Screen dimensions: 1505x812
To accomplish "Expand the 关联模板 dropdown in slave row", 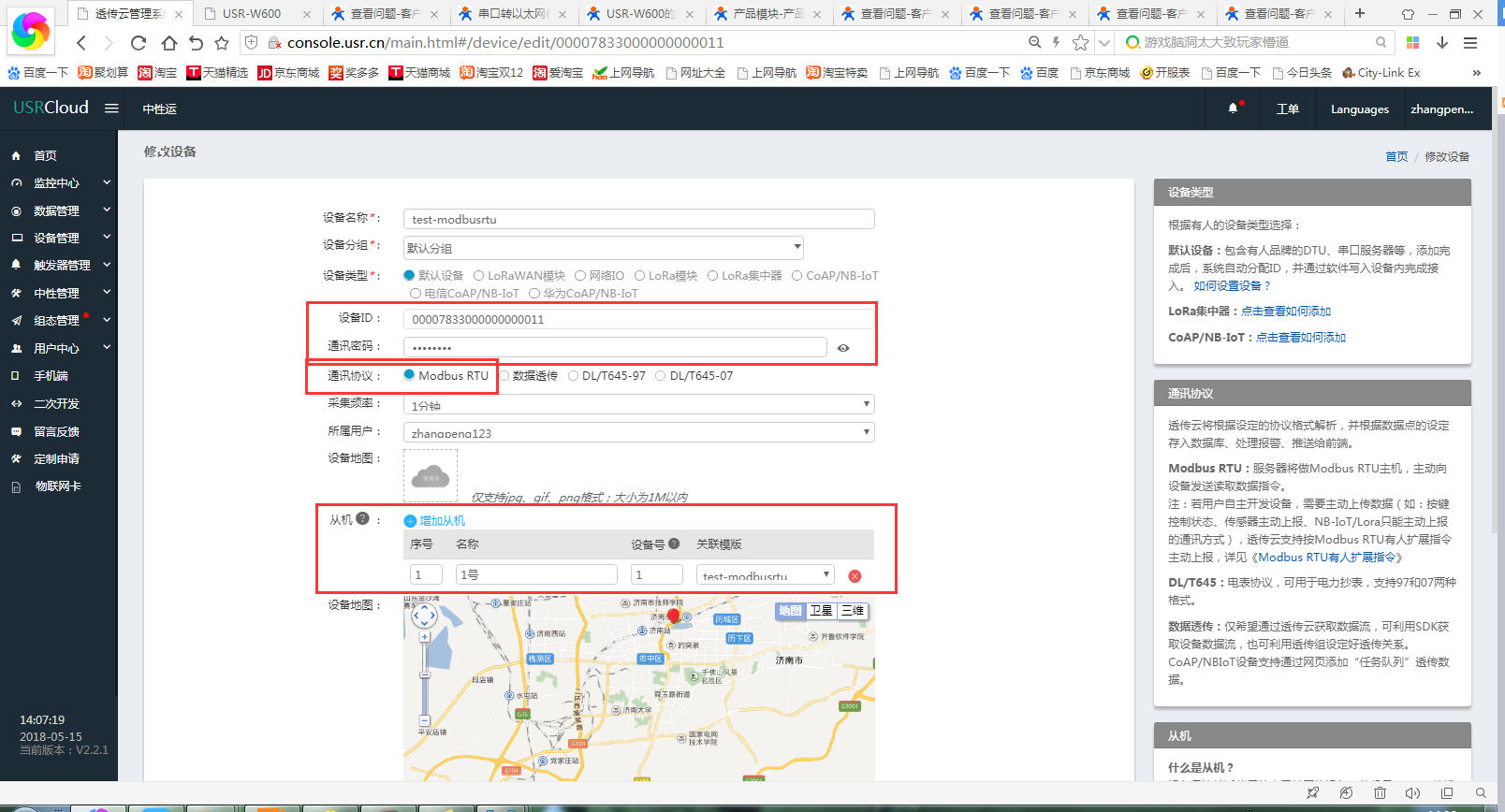I will click(x=765, y=575).
